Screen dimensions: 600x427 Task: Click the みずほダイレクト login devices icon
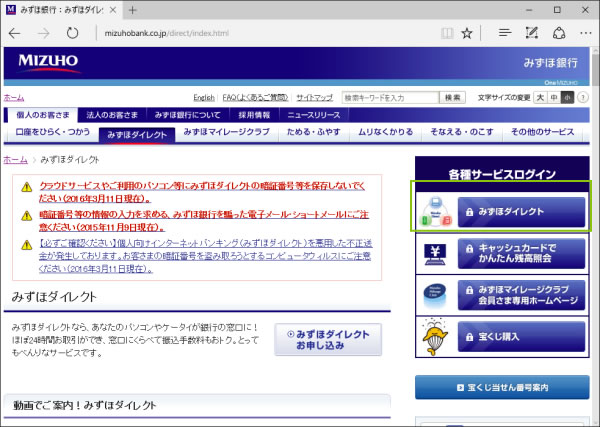tap(436, 211)
